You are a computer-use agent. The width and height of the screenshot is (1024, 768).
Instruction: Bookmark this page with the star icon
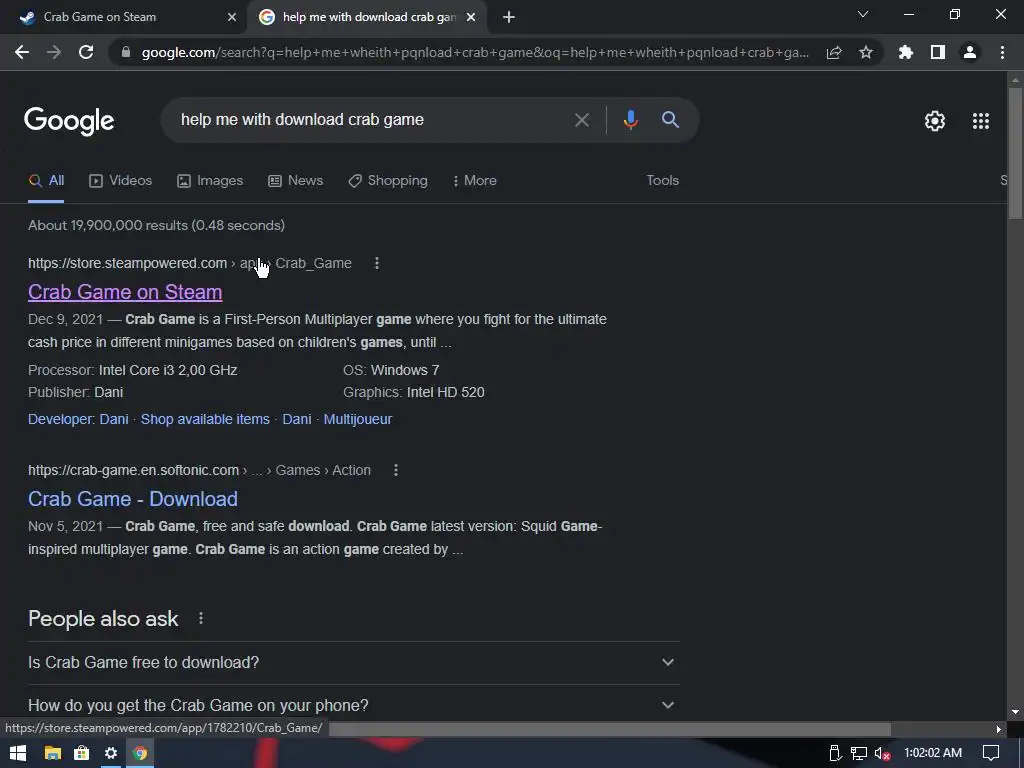(866, 52)
